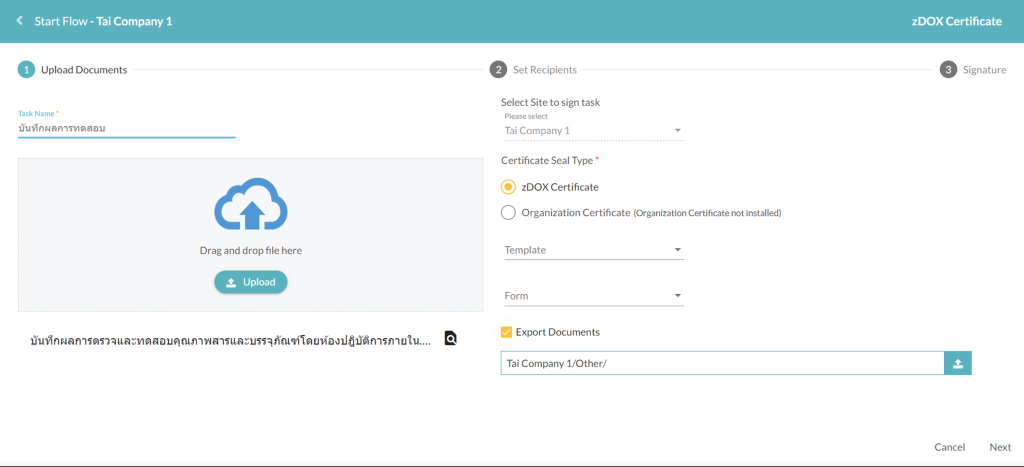Screen dimensions: 1024x467
Task: Open the site dropdown showing Tai Company 1
Action: [x=592, y=131]
